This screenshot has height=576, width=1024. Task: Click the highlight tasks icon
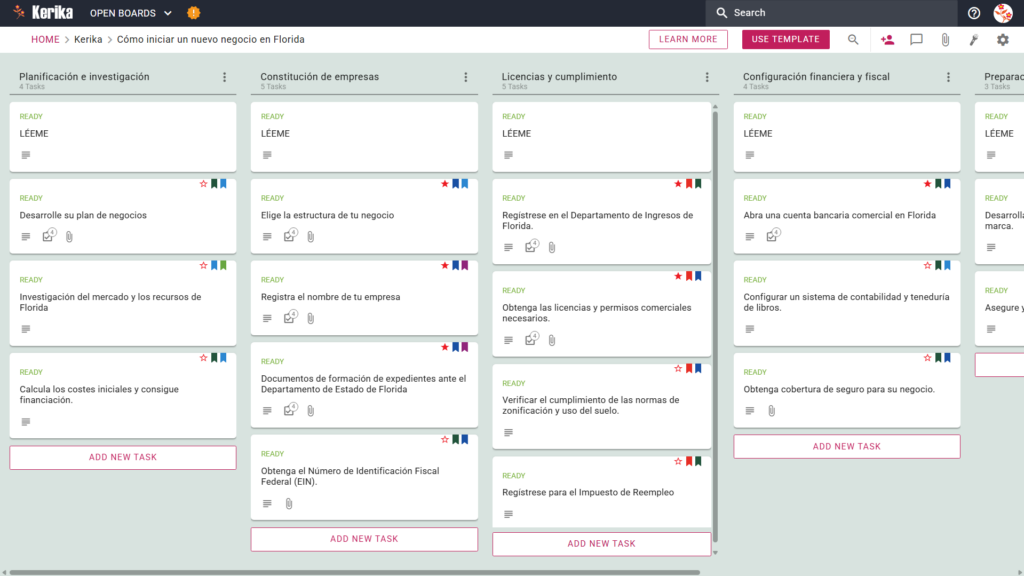click(974, 40)
